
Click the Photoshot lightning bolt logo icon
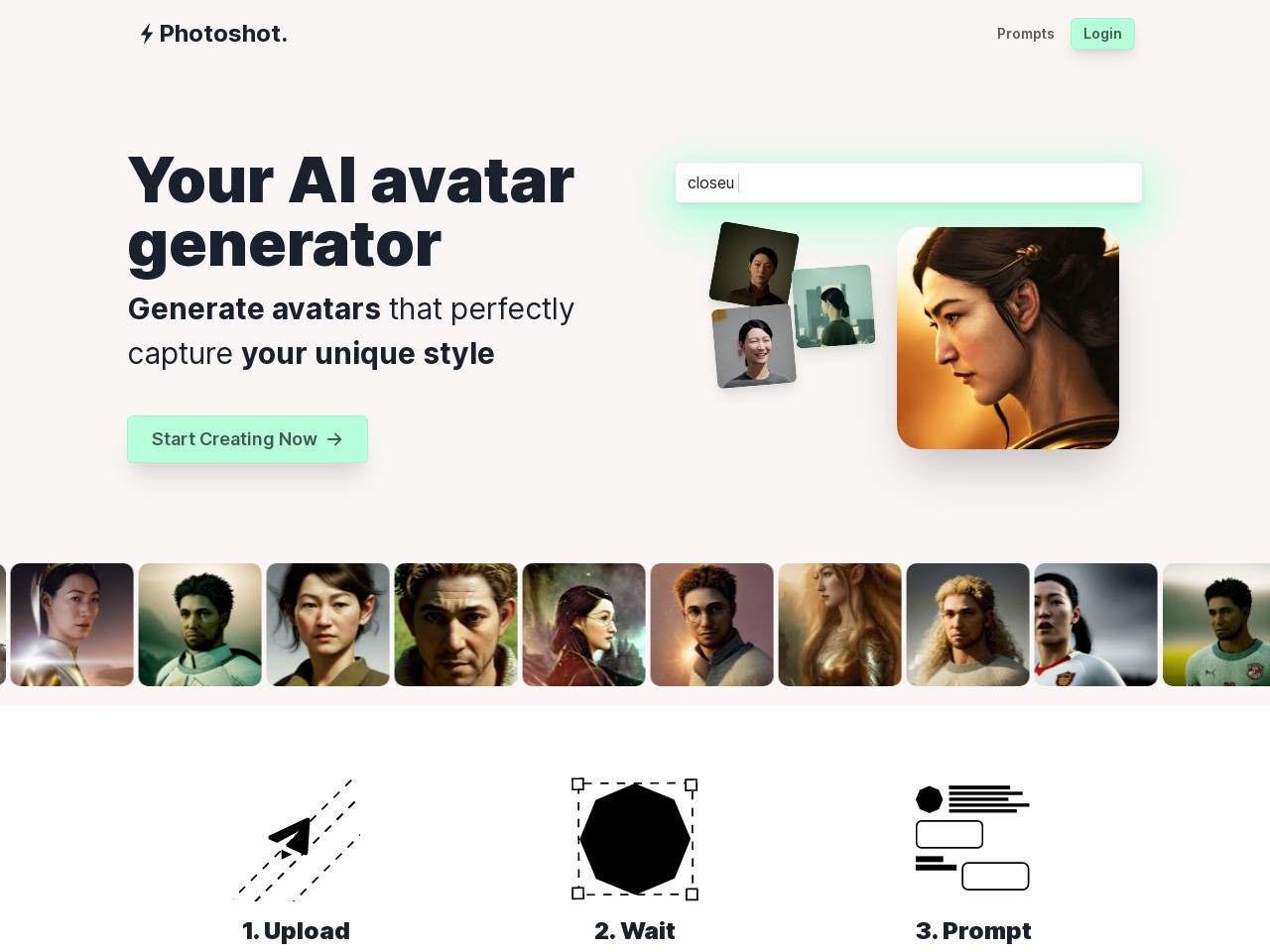coord(147,34)
